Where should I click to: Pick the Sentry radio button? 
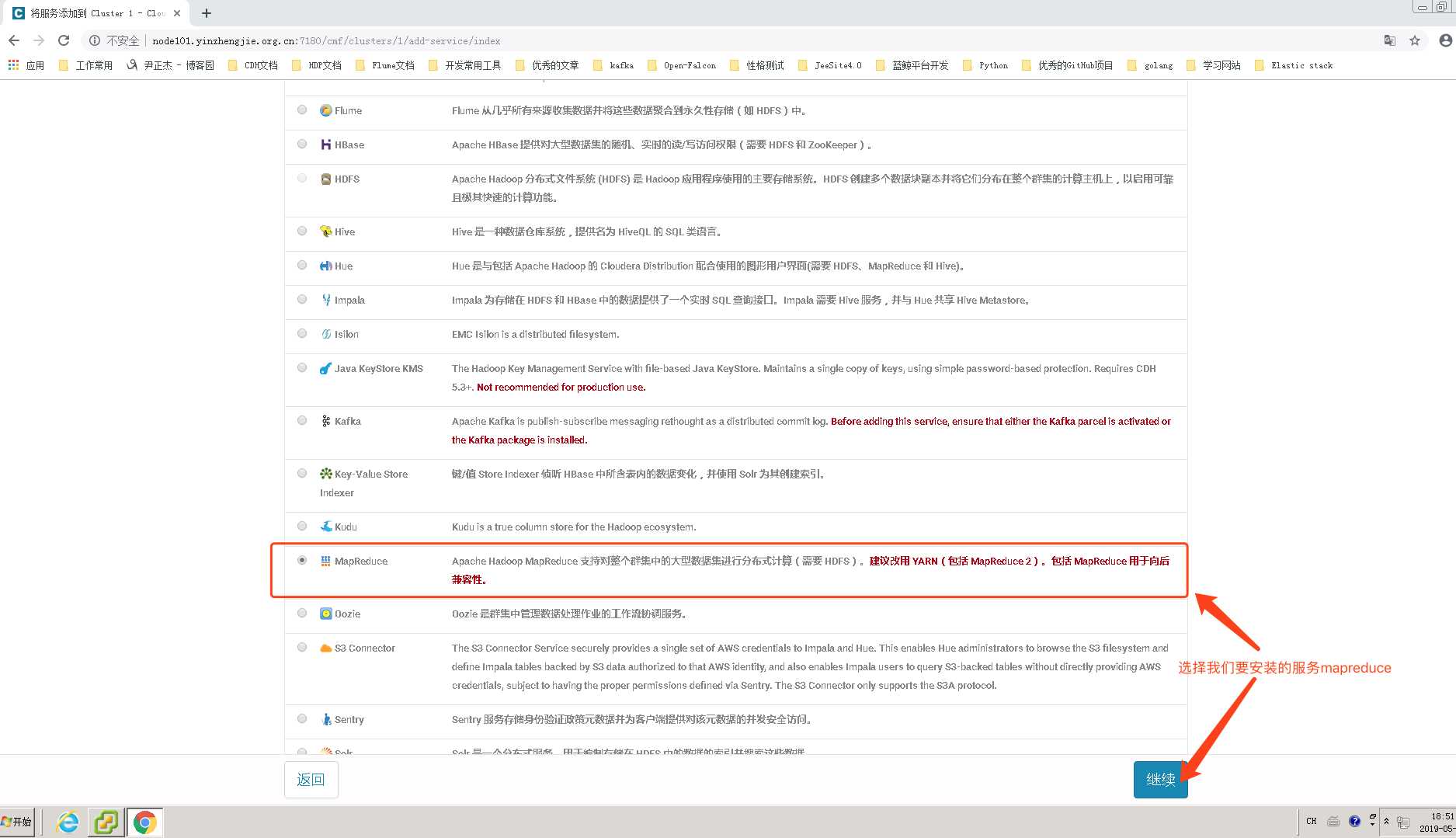pos(302,718)
